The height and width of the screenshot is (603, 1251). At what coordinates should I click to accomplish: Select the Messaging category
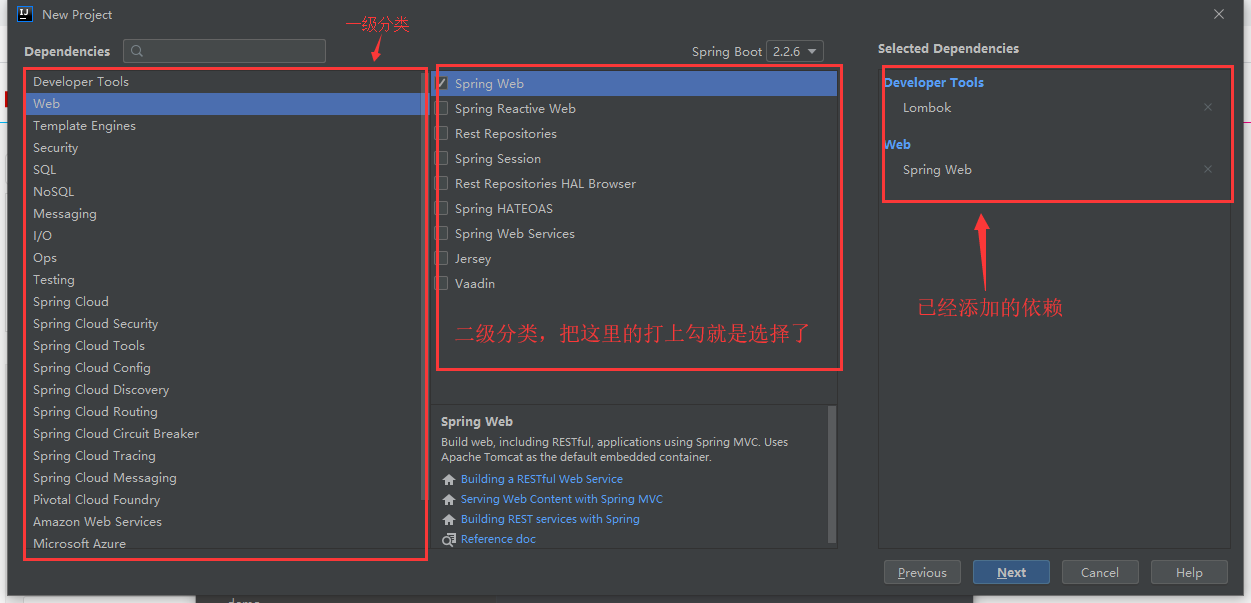point(223,214)
